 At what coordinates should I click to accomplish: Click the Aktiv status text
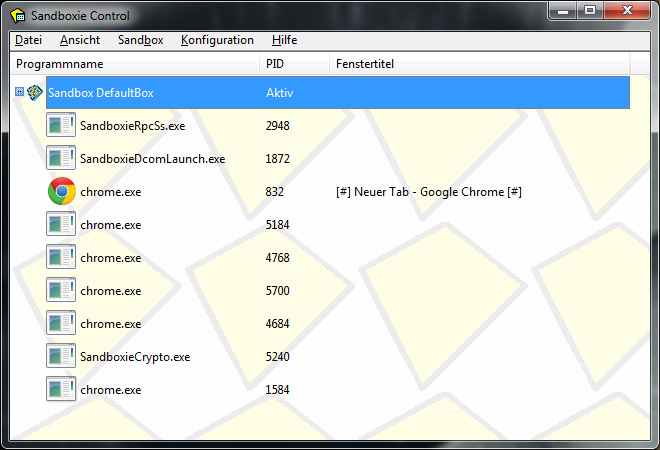tap(279, 93)
